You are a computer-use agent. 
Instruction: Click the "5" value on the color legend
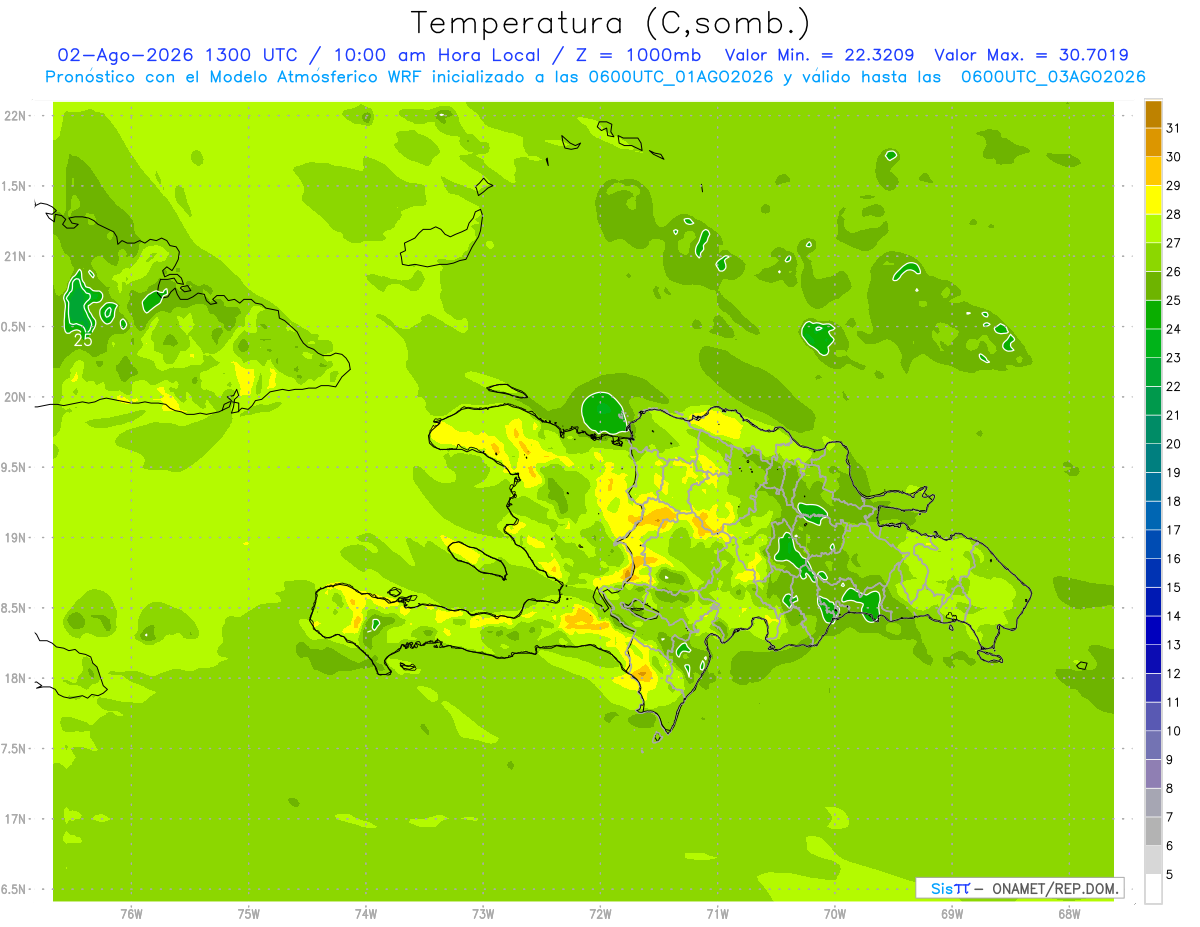tap(1169, 875)
